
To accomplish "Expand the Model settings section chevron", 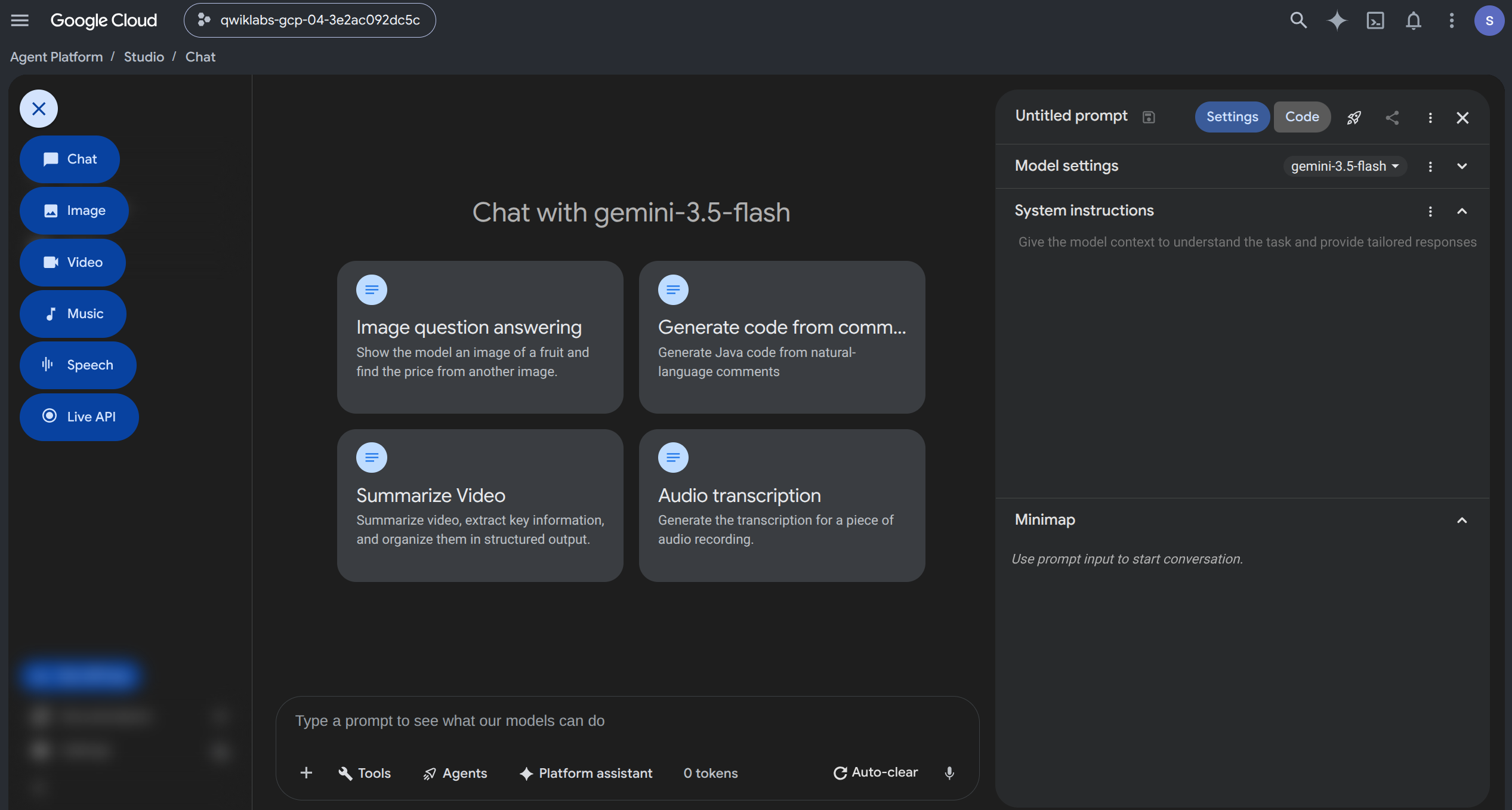I will click(1462, 166).
